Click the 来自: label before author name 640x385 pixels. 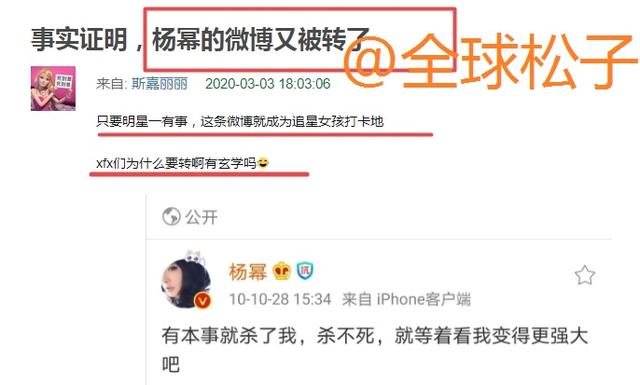[112, 84]
